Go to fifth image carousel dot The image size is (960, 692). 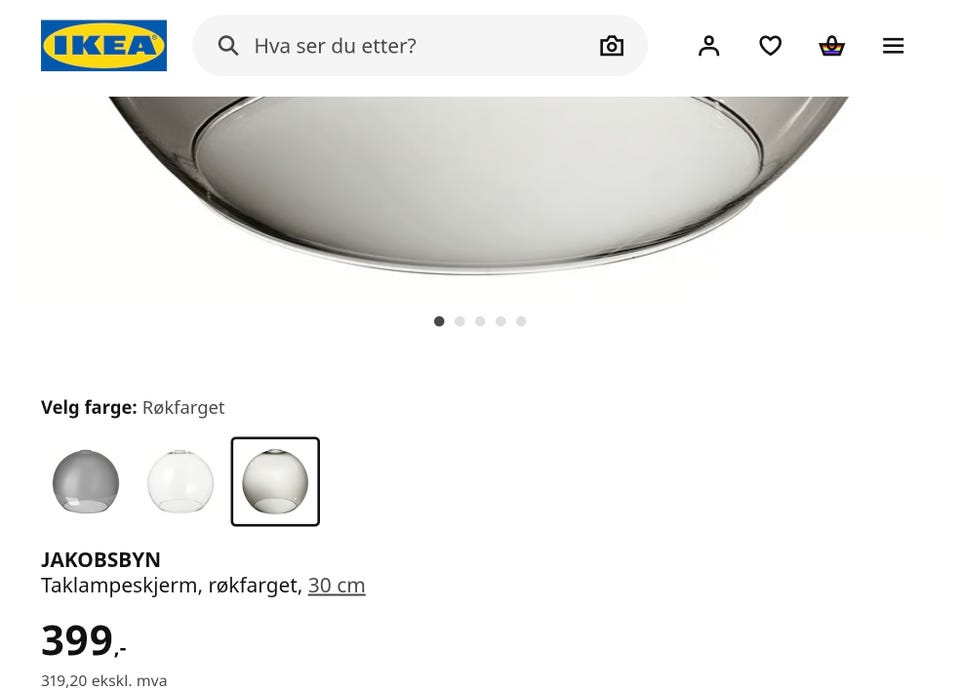521,322
